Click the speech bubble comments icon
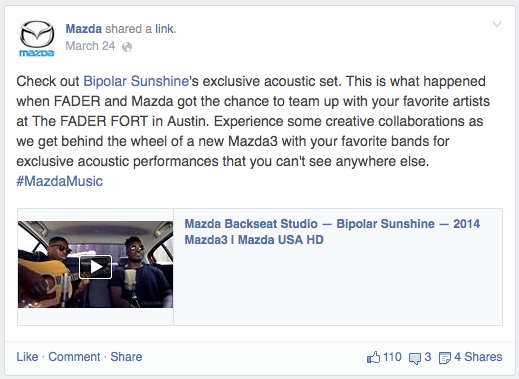The width and height of the screenshot is (519, 379). coord(415,358)
